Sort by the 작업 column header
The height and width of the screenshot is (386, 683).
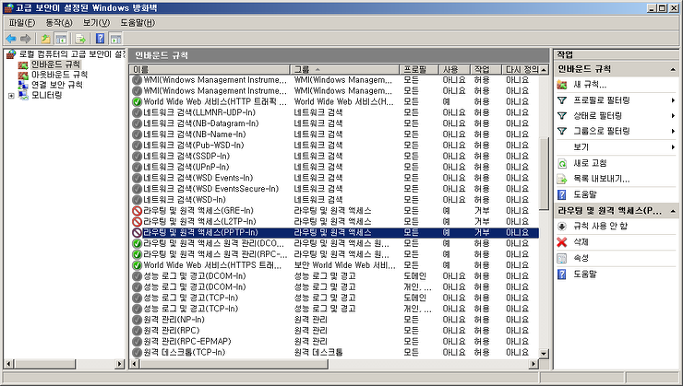pyautogui.click(x=486, y=70)
